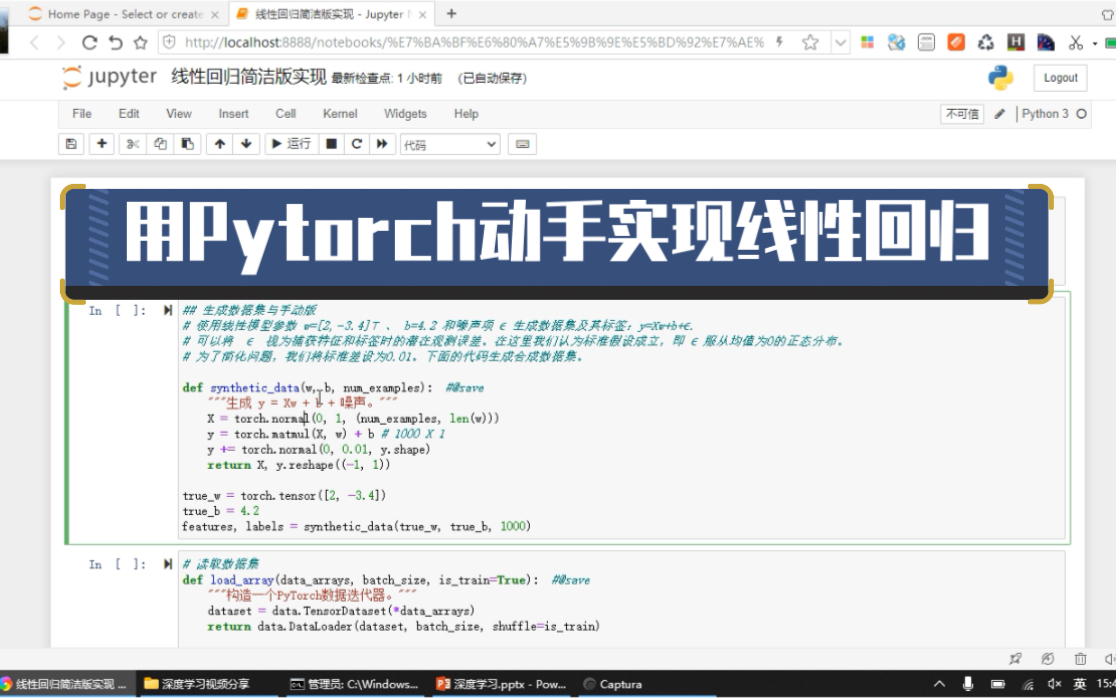This screenshot has width=1116, height=698.
Task: Run the current cell with 运行 button
Action: tap(289, 144)
